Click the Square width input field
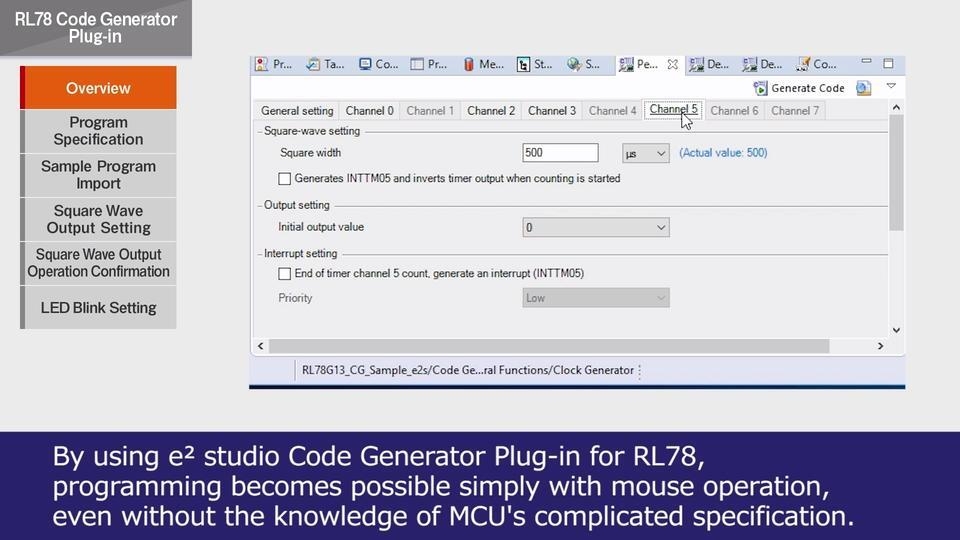 560,153
